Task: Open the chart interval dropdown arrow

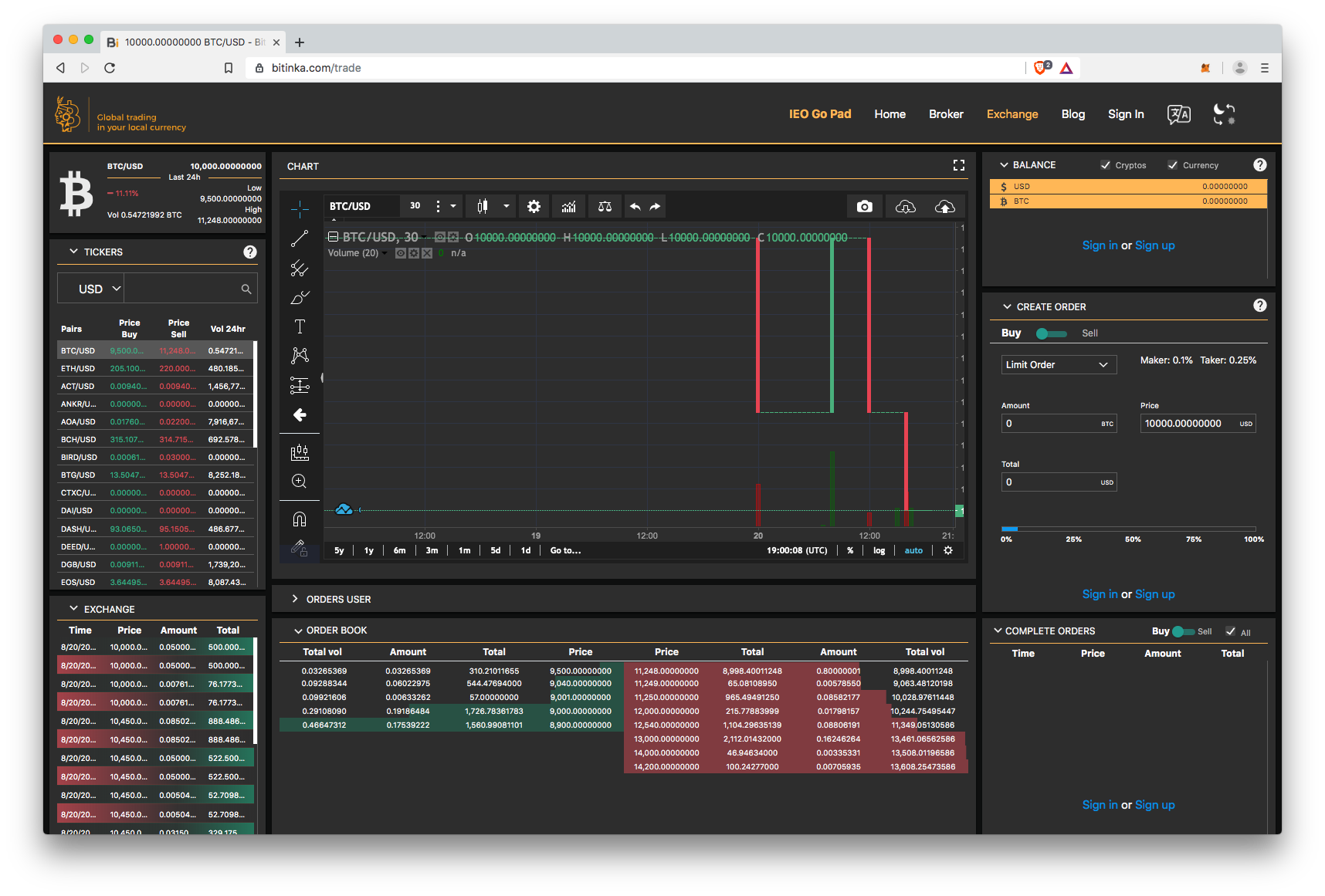Action: (x=453, y=206)
